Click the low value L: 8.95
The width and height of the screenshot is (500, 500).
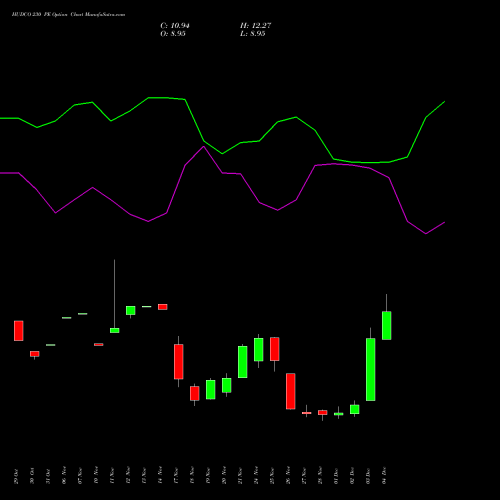click(x=253, y=34)
